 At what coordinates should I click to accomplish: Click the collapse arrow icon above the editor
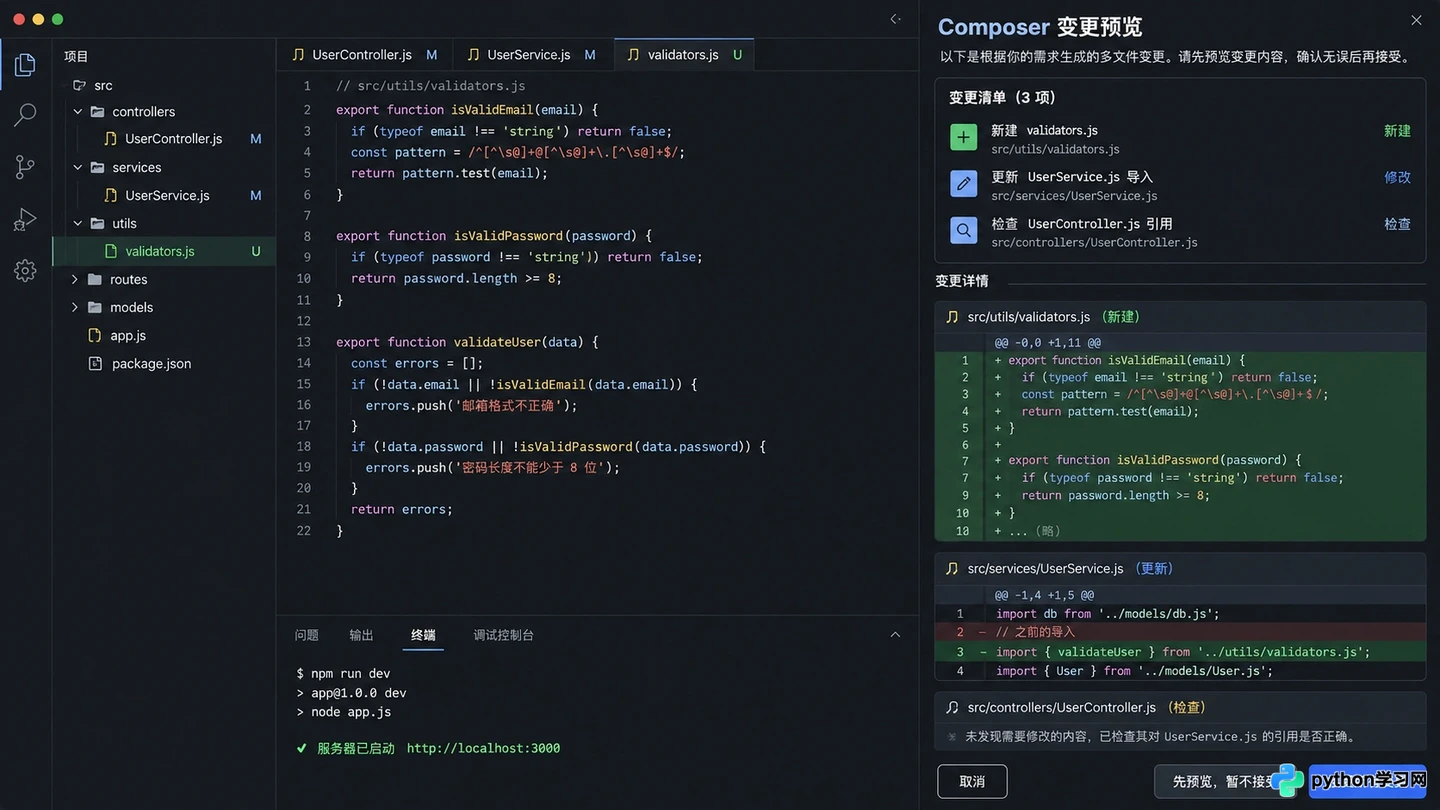[x=895, y=19]
